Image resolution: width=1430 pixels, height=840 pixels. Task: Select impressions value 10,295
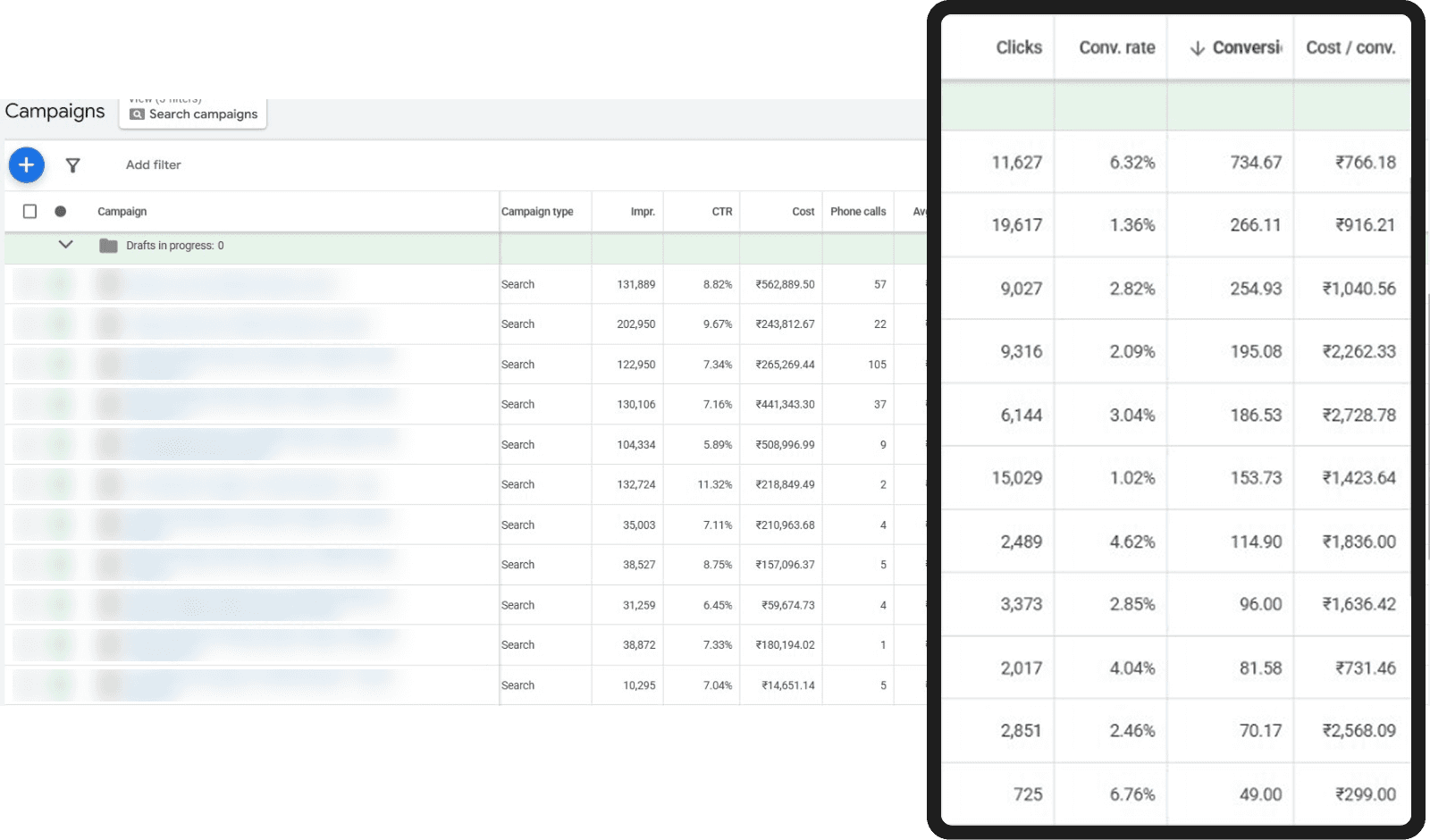point(639,685)
